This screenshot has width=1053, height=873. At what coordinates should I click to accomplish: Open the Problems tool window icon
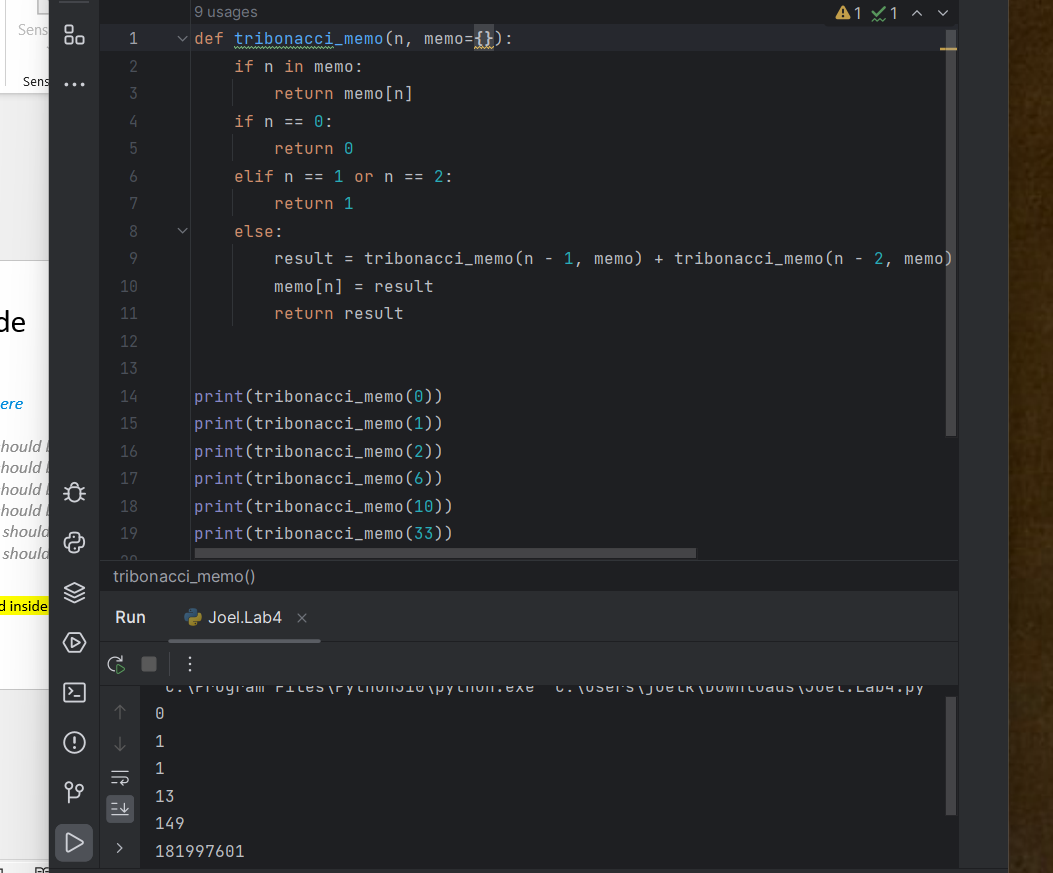(74, 743)
